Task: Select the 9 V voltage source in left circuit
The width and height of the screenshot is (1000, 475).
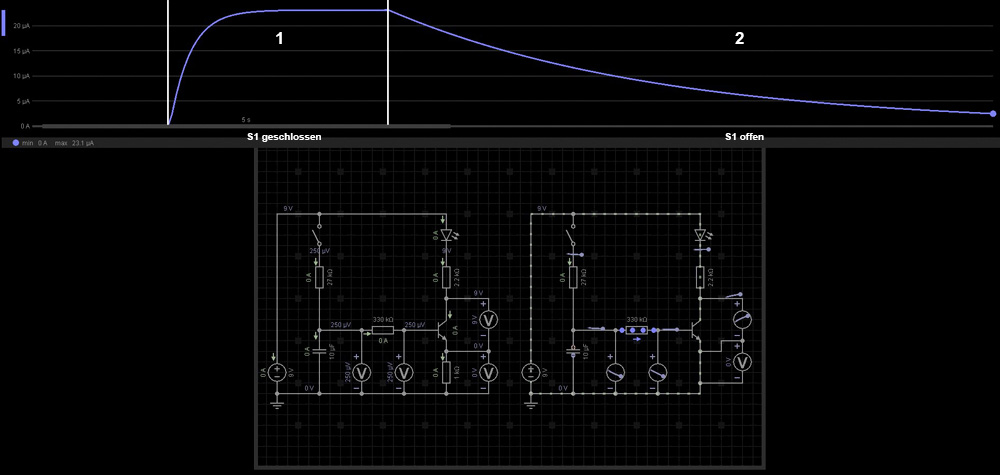Action: pos(276,373)
